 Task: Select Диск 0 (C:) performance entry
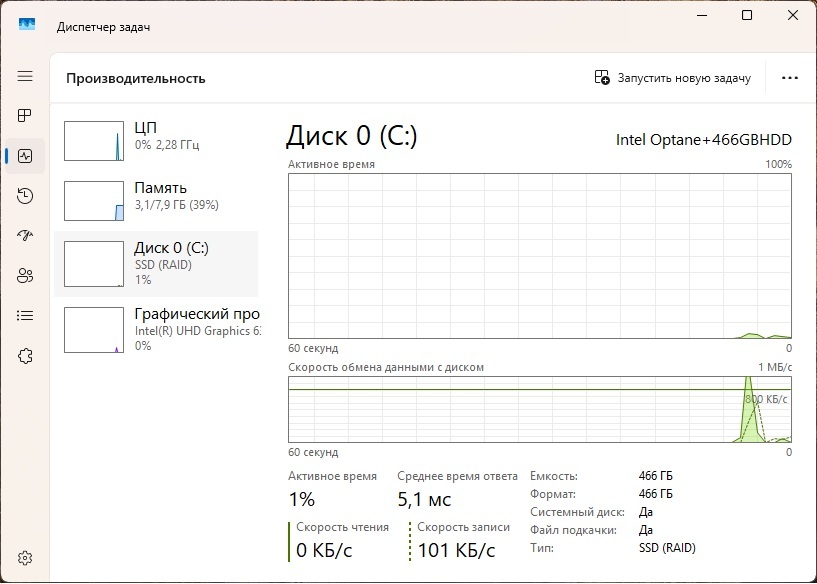tap(158, 263)
